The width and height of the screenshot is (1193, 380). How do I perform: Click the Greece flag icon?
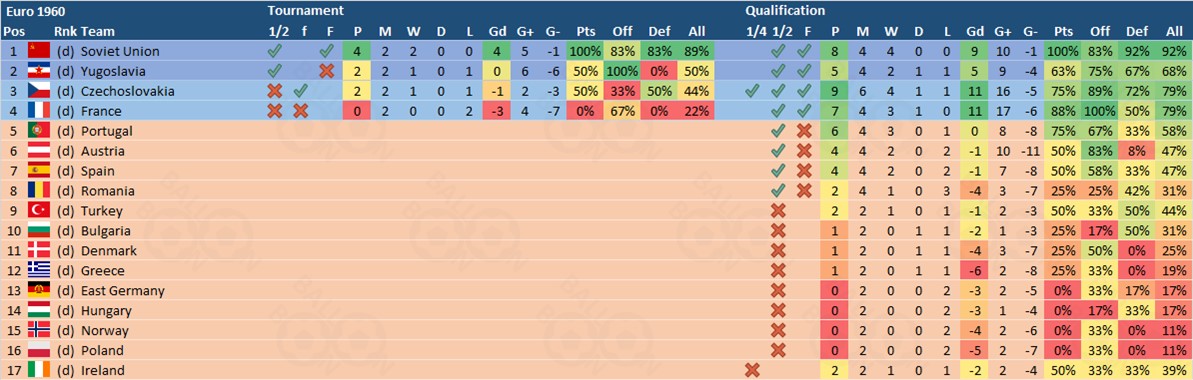point(39,271)
